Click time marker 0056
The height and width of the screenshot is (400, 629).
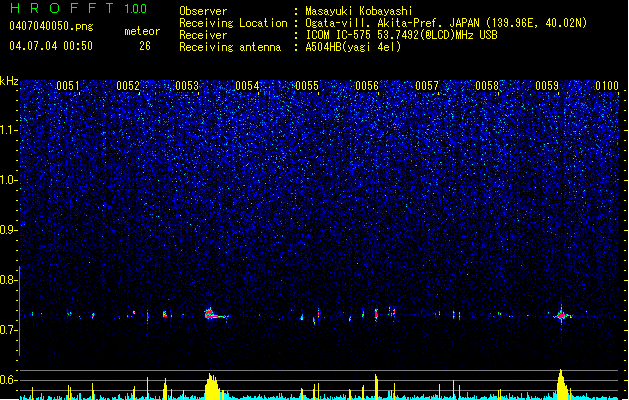click(x=367, y=86)
